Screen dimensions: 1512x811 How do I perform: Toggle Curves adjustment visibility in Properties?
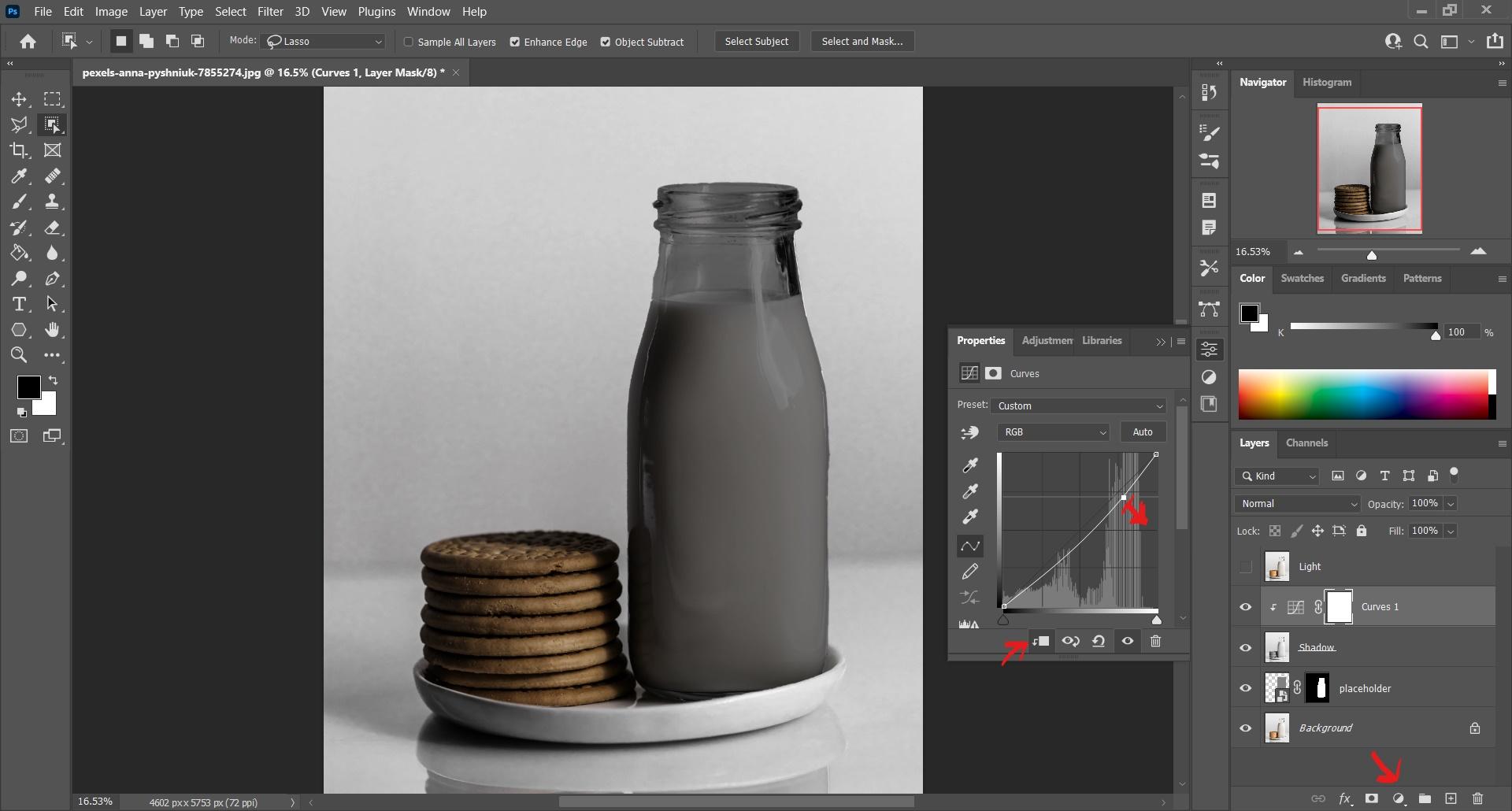tap(1128, 641)
